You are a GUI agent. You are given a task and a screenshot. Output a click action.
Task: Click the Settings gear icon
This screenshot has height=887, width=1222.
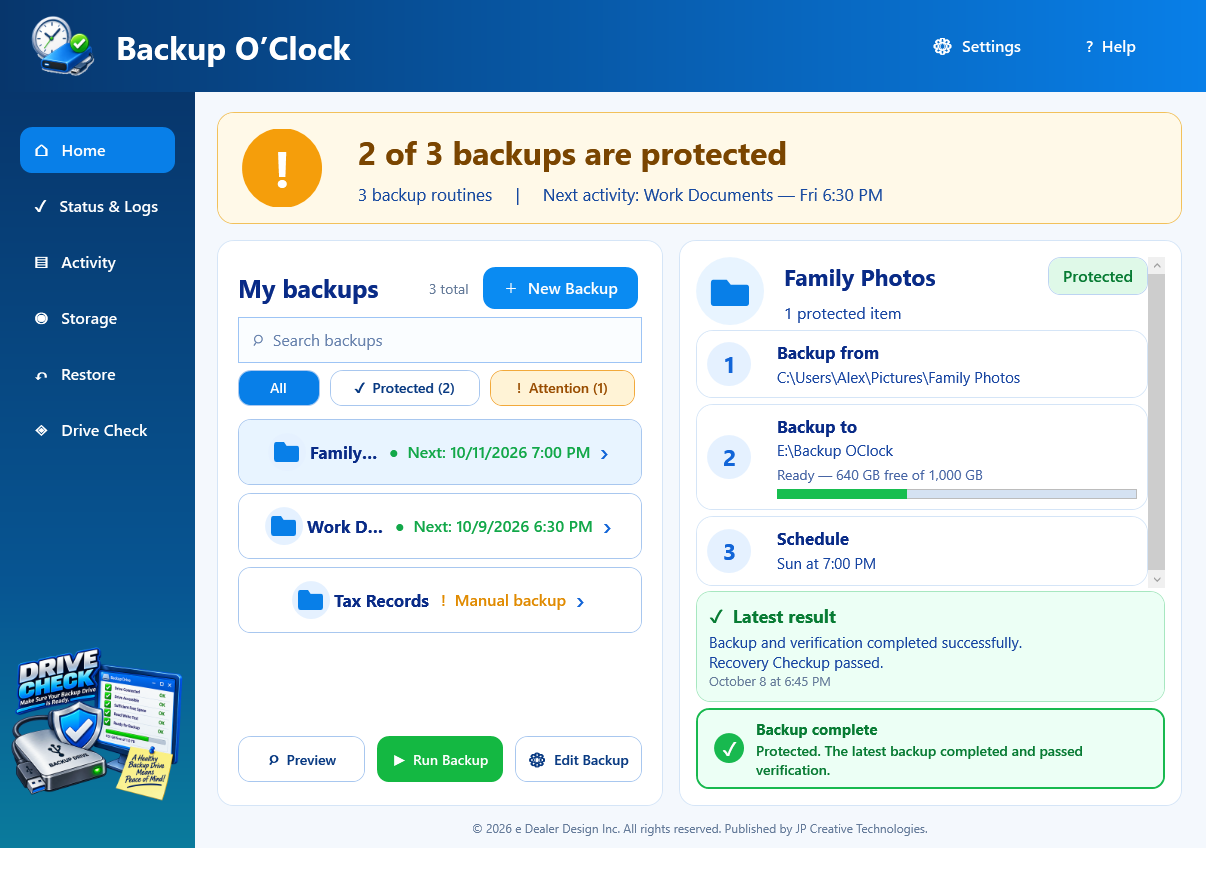tap(942, 47)
